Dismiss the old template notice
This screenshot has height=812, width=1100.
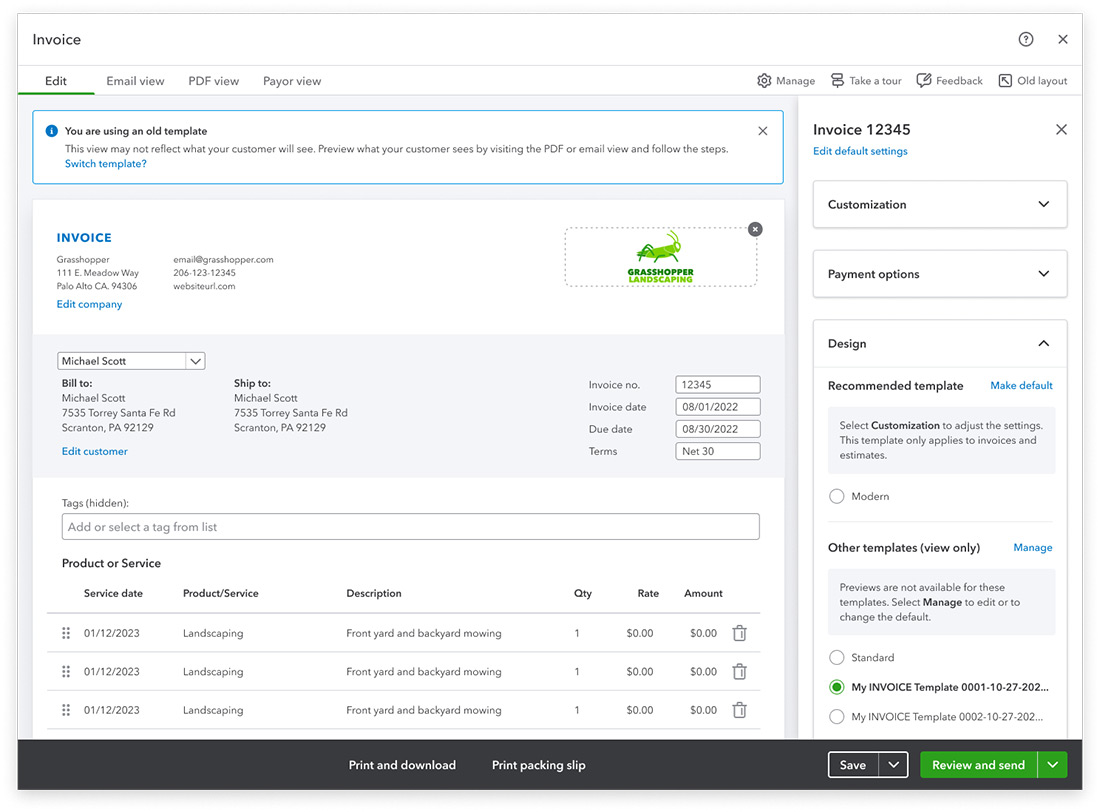point(763,131)
